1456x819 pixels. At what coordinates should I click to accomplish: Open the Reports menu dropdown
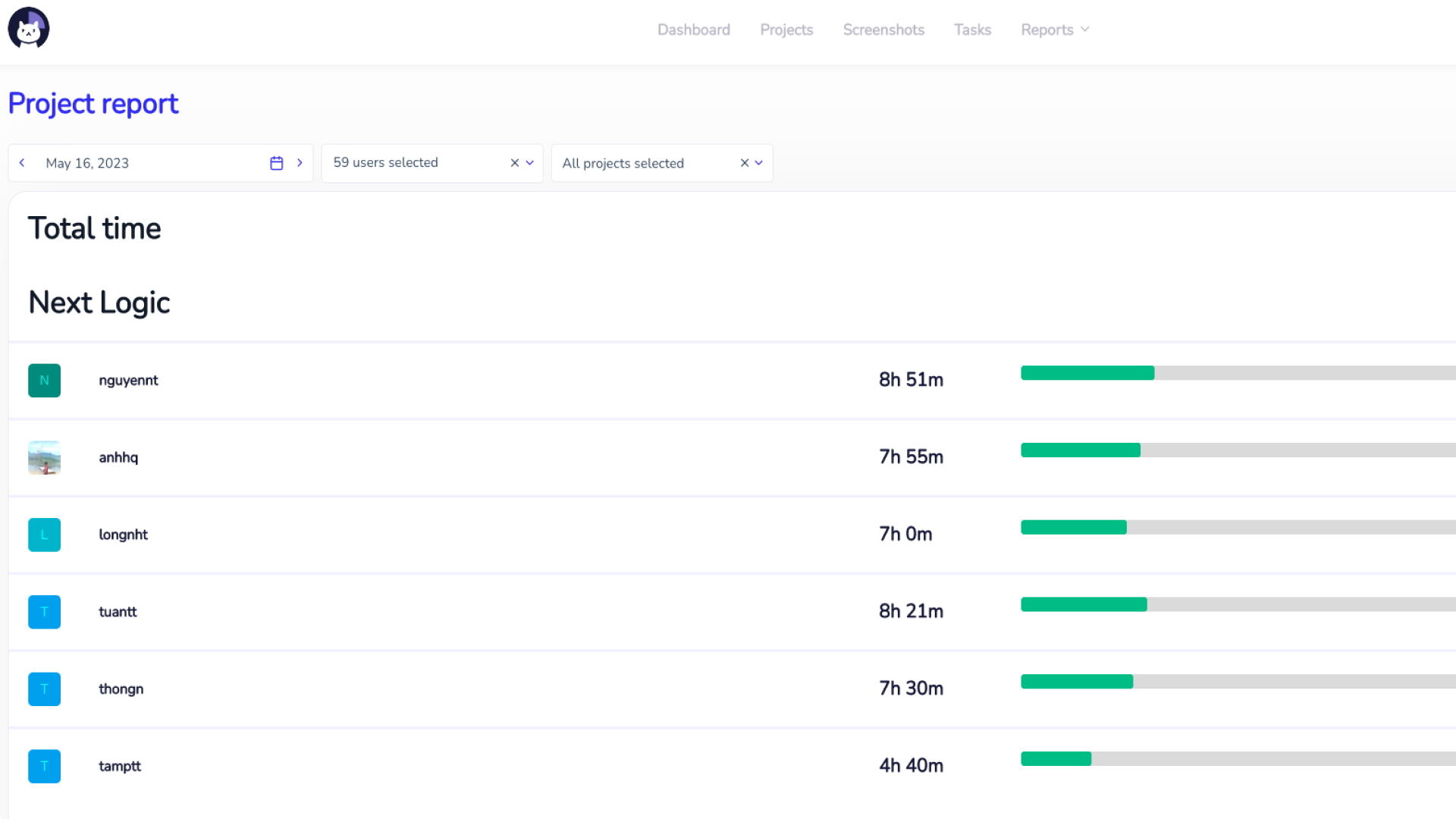coord(1055,30)
